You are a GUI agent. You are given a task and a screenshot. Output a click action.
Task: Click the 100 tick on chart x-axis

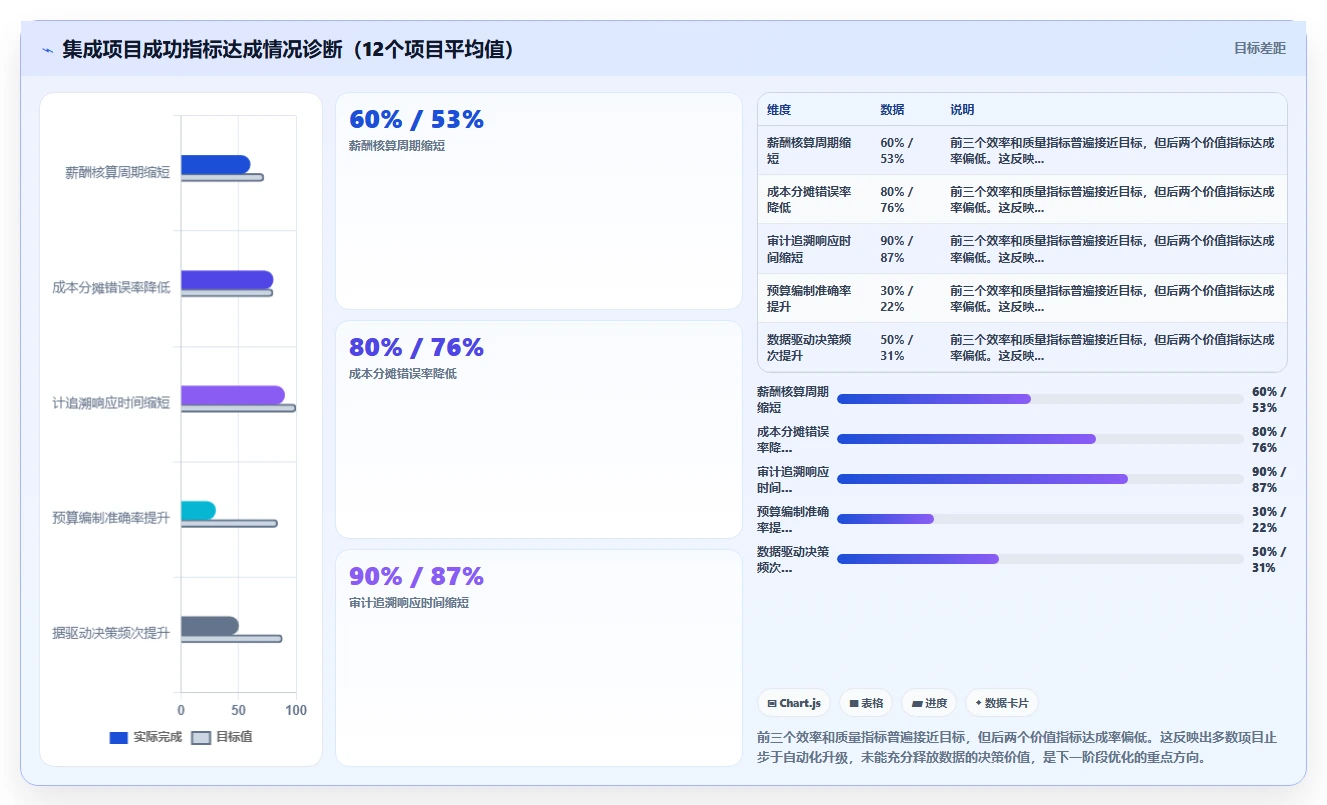[296, 710]
